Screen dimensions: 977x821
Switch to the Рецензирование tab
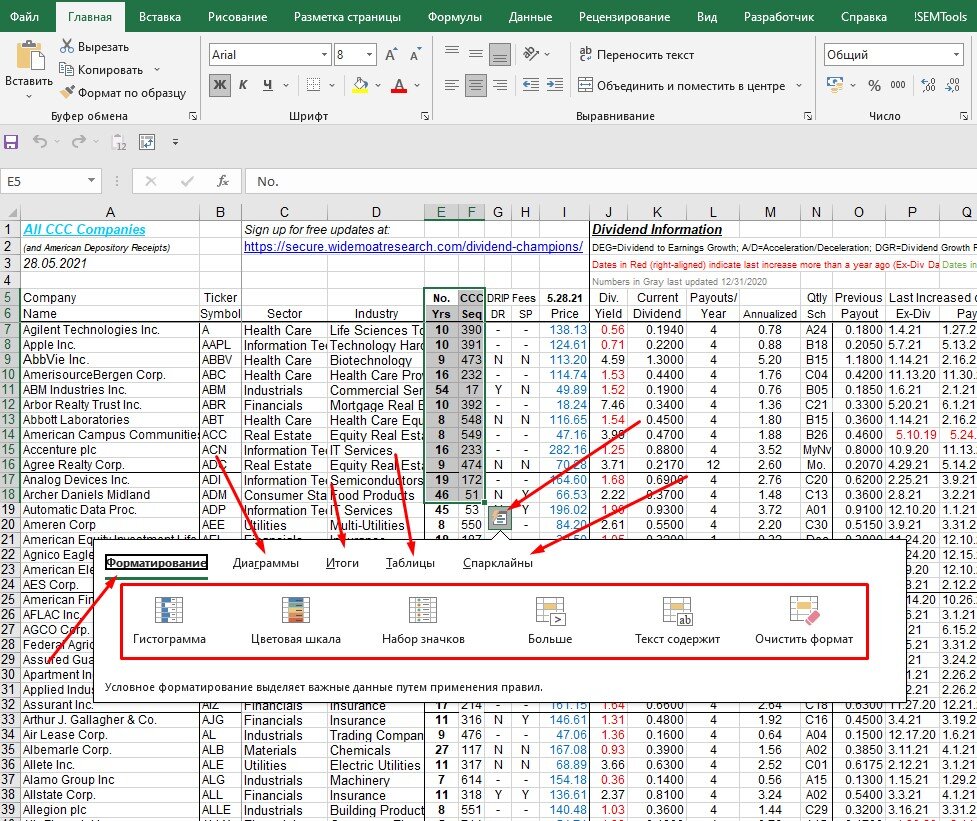point(624,17)
